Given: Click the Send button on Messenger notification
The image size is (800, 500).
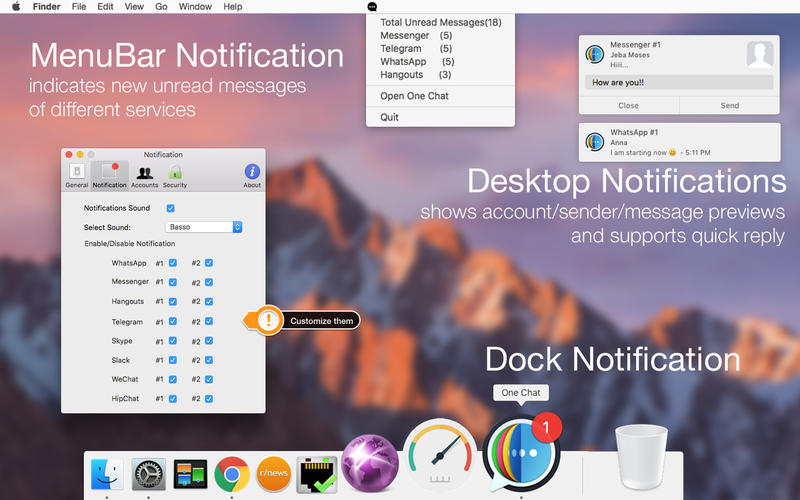Looking at the screenshot, I should pyautogui.click(x=730, y=105).
